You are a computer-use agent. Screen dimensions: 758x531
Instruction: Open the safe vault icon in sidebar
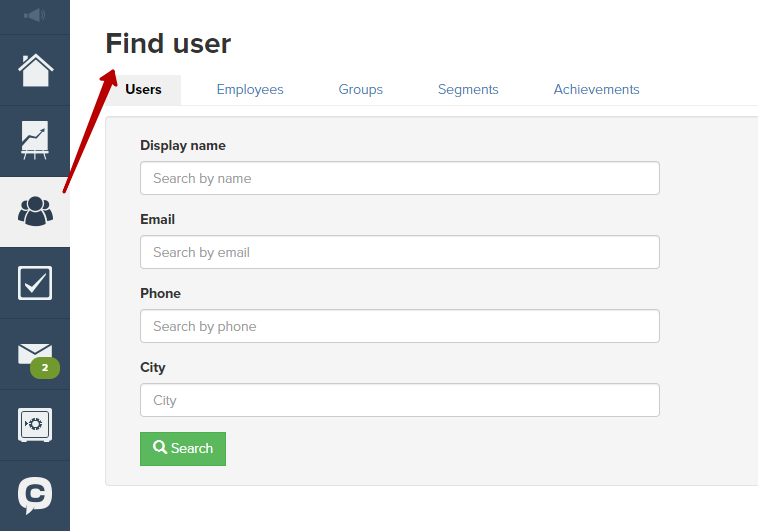click(35, 425)
